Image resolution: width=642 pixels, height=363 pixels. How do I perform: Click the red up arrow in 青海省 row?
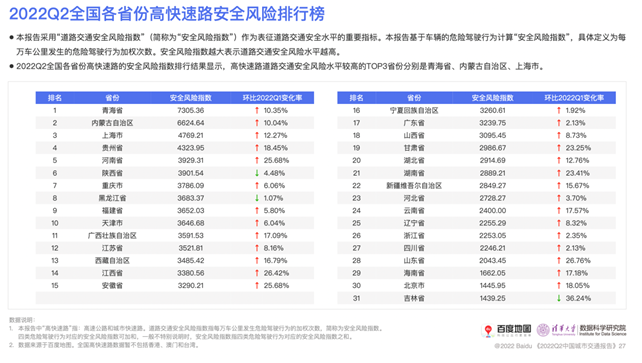coord(257,110)
